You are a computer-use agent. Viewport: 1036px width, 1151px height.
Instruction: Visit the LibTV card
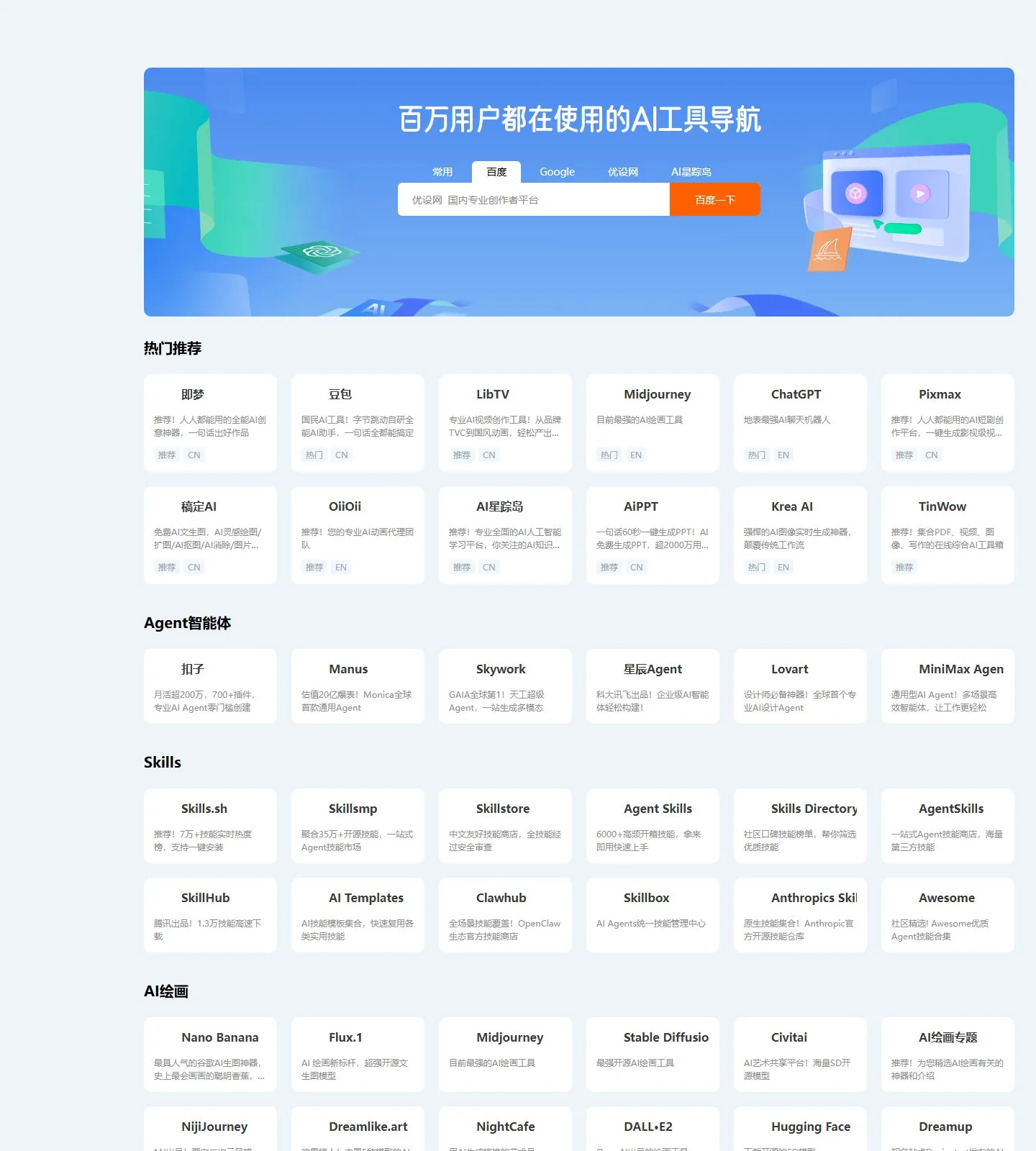pyautogui.click(x=505, y=423)
